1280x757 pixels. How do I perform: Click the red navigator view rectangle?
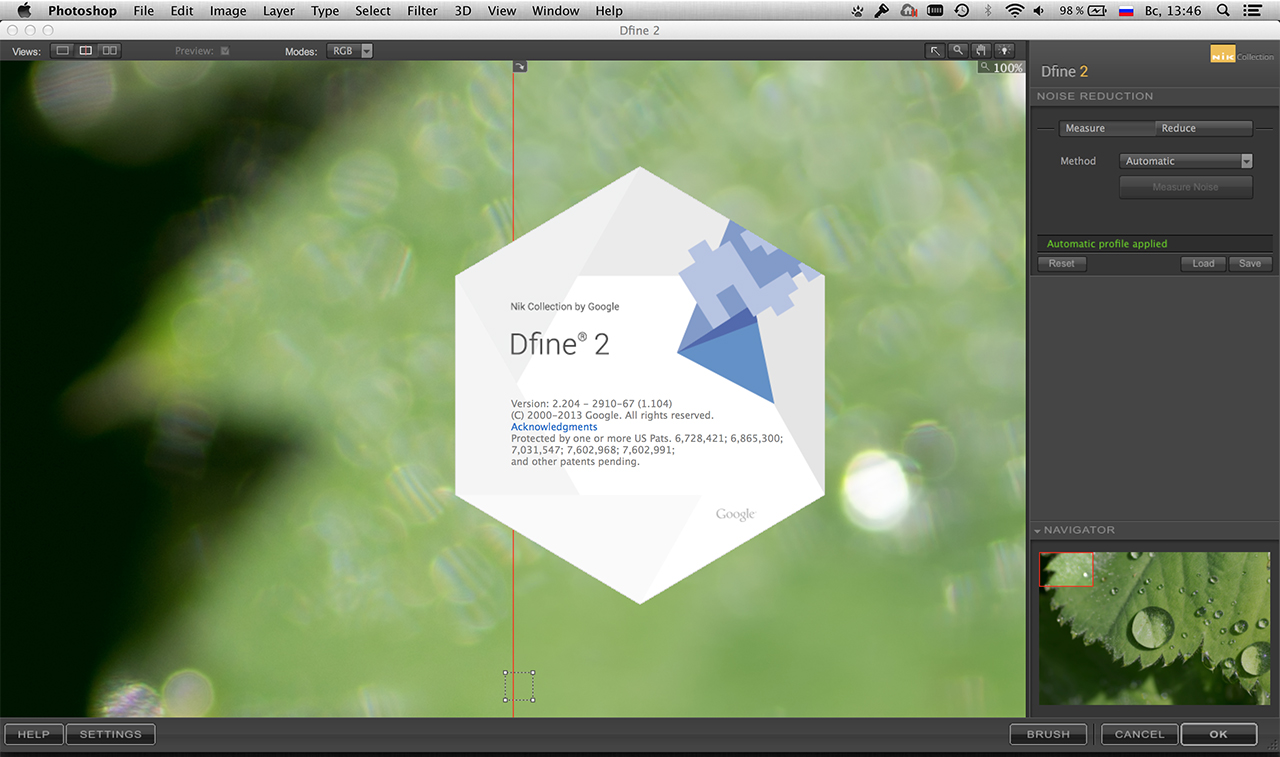(x=1066, y=569)
